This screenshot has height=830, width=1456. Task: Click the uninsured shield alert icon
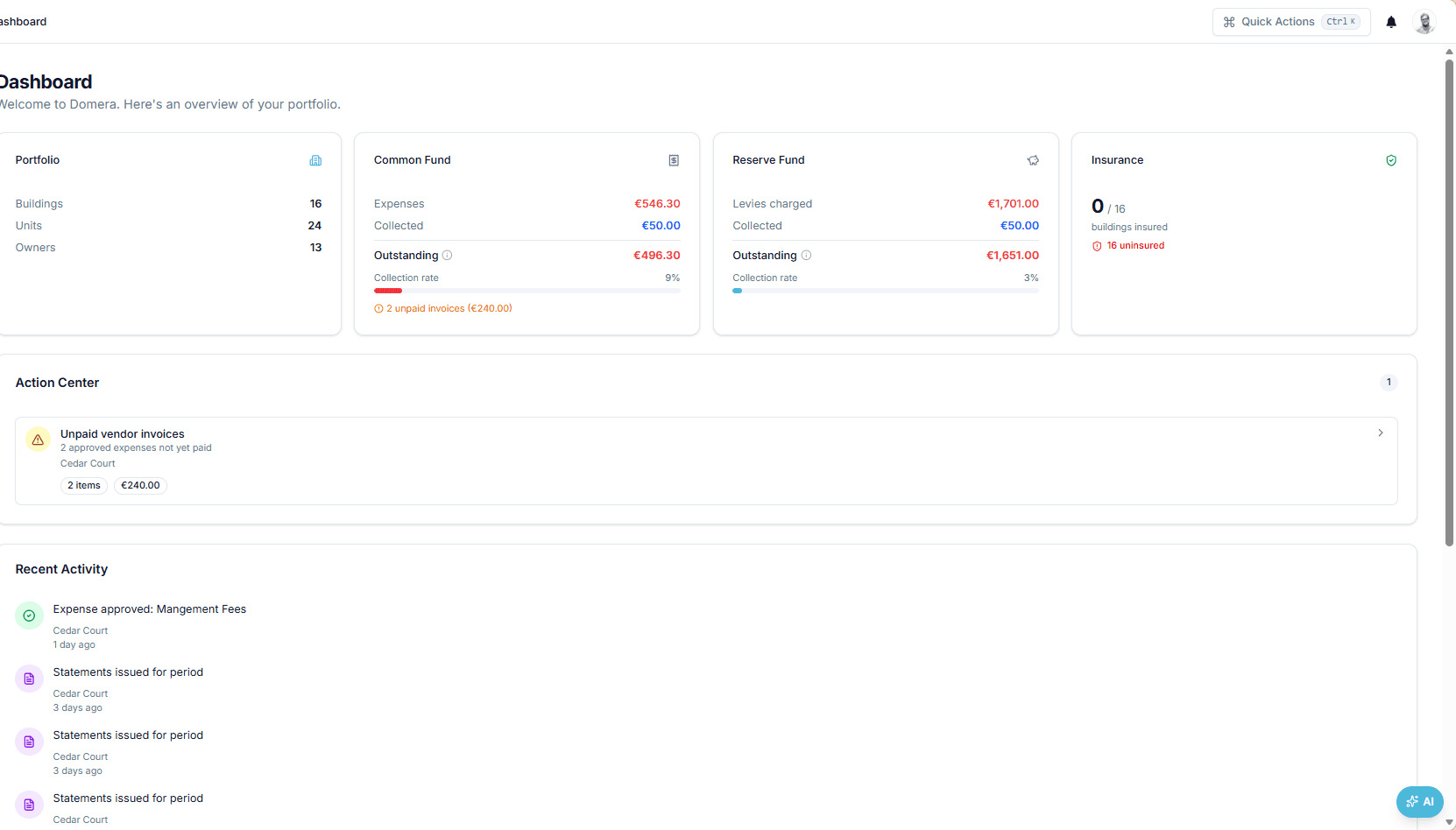(x=1097, y=246)
